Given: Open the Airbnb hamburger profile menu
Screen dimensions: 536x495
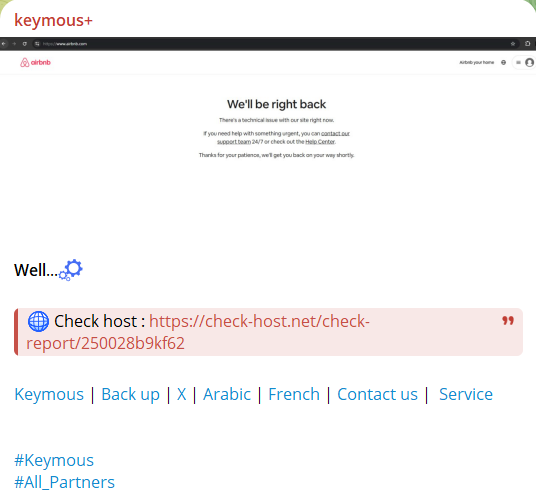Looking at the screenshot, I should (518, 63).
